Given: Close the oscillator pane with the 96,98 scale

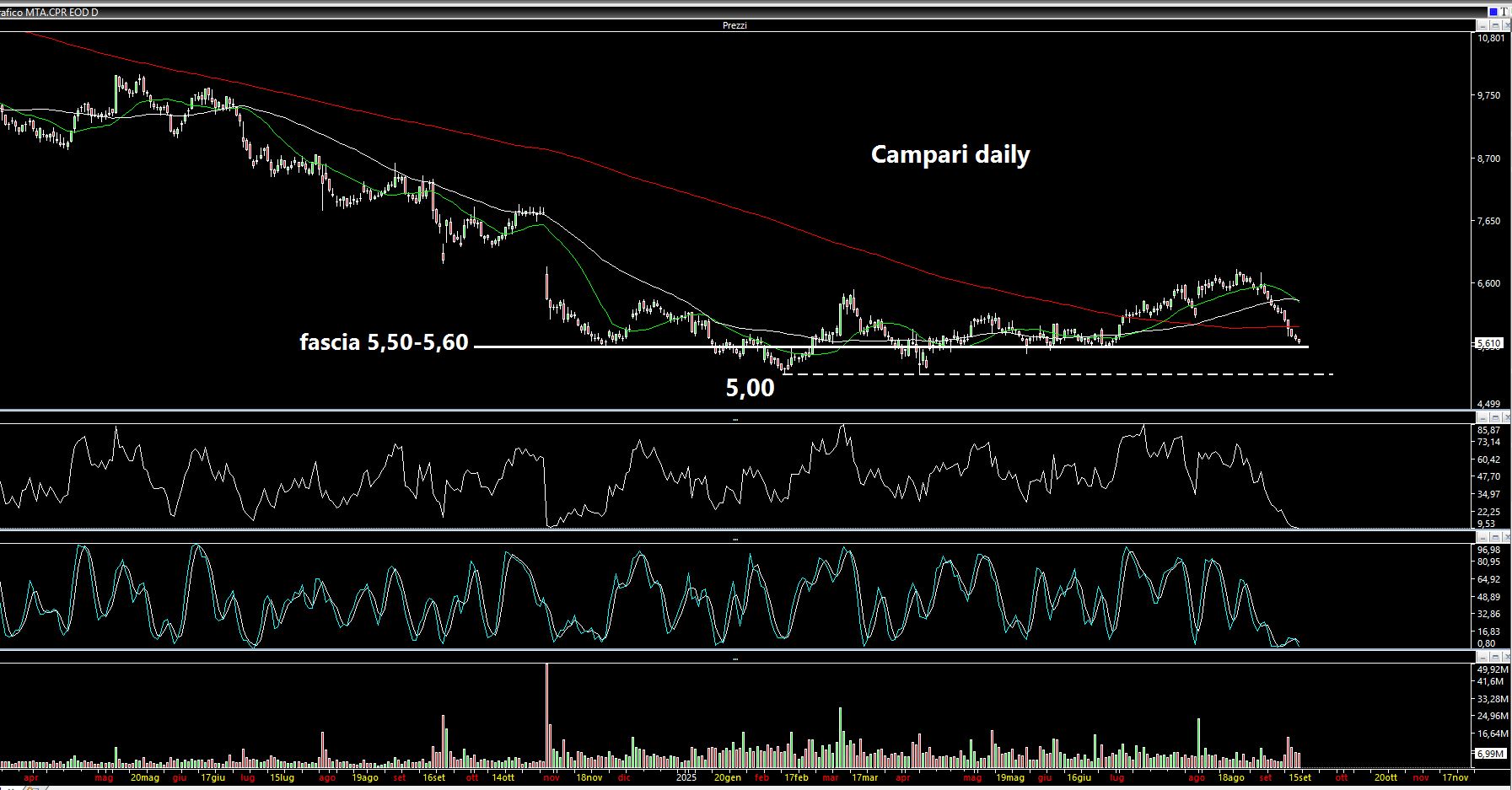Looking at the screenshot, I should tap(1507, 537).
